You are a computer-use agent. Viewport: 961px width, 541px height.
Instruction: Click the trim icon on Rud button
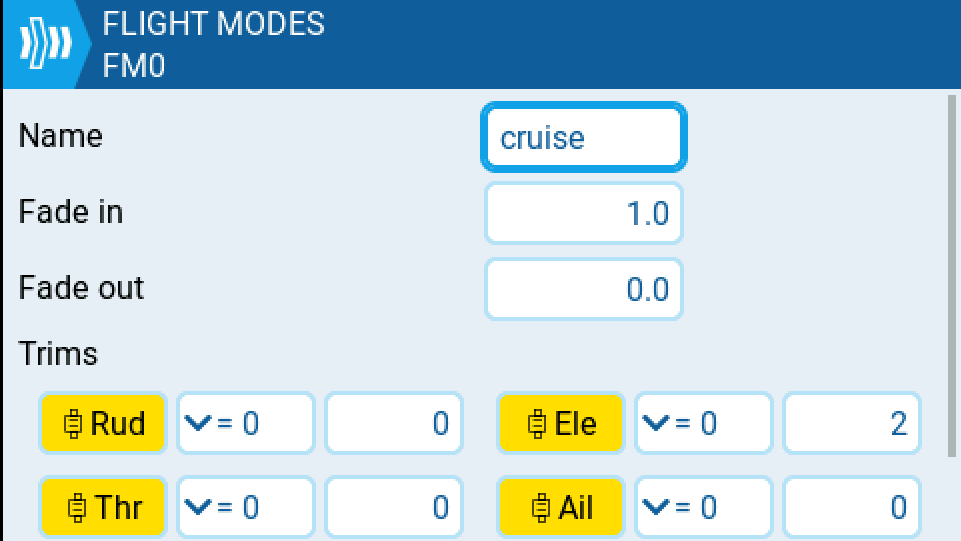74,424
